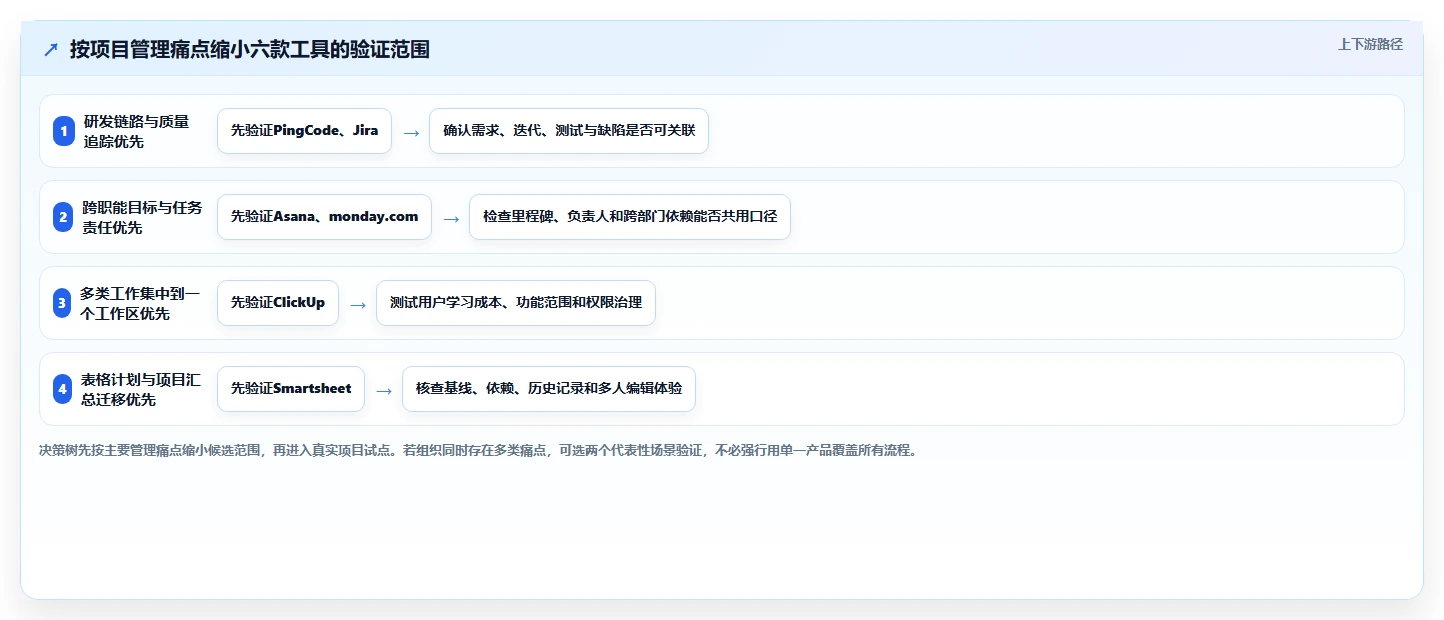Click the text 多类工作集中到一个工作区优先
The width and height of the screenshot is (1444, 620).
click(140, 303)
